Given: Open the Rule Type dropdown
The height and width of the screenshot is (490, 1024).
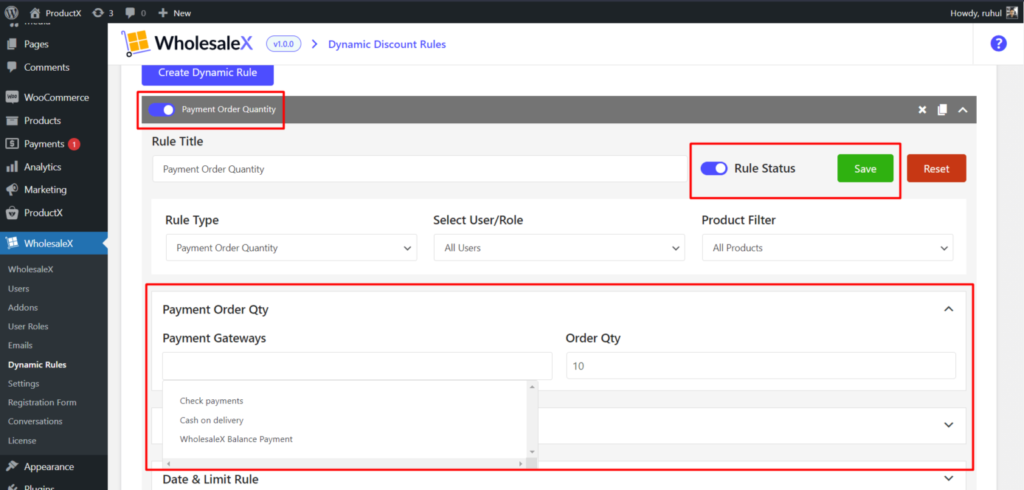Looking at the screenshot, I should point(291,248).
